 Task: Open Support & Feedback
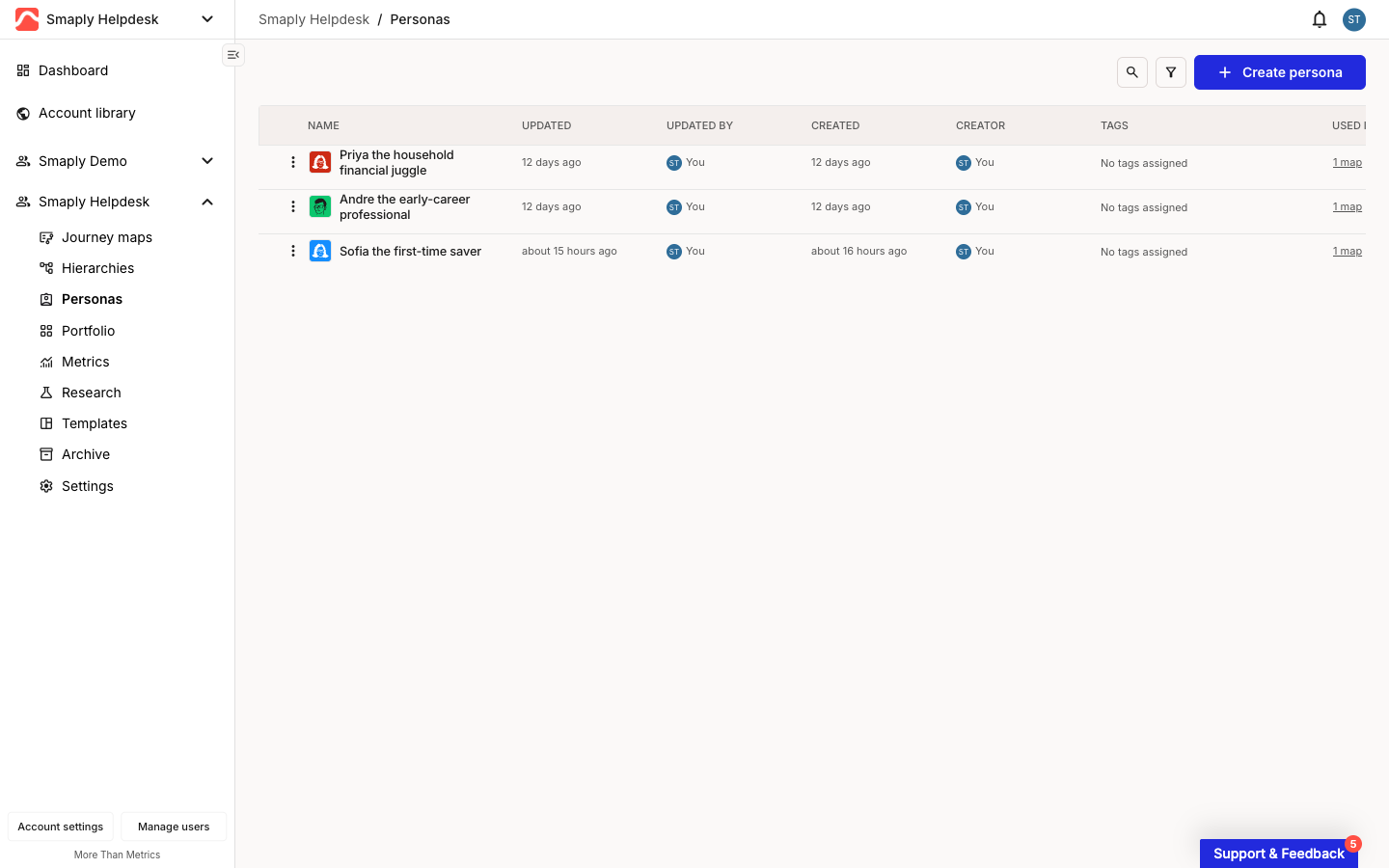click(1279, 854)
